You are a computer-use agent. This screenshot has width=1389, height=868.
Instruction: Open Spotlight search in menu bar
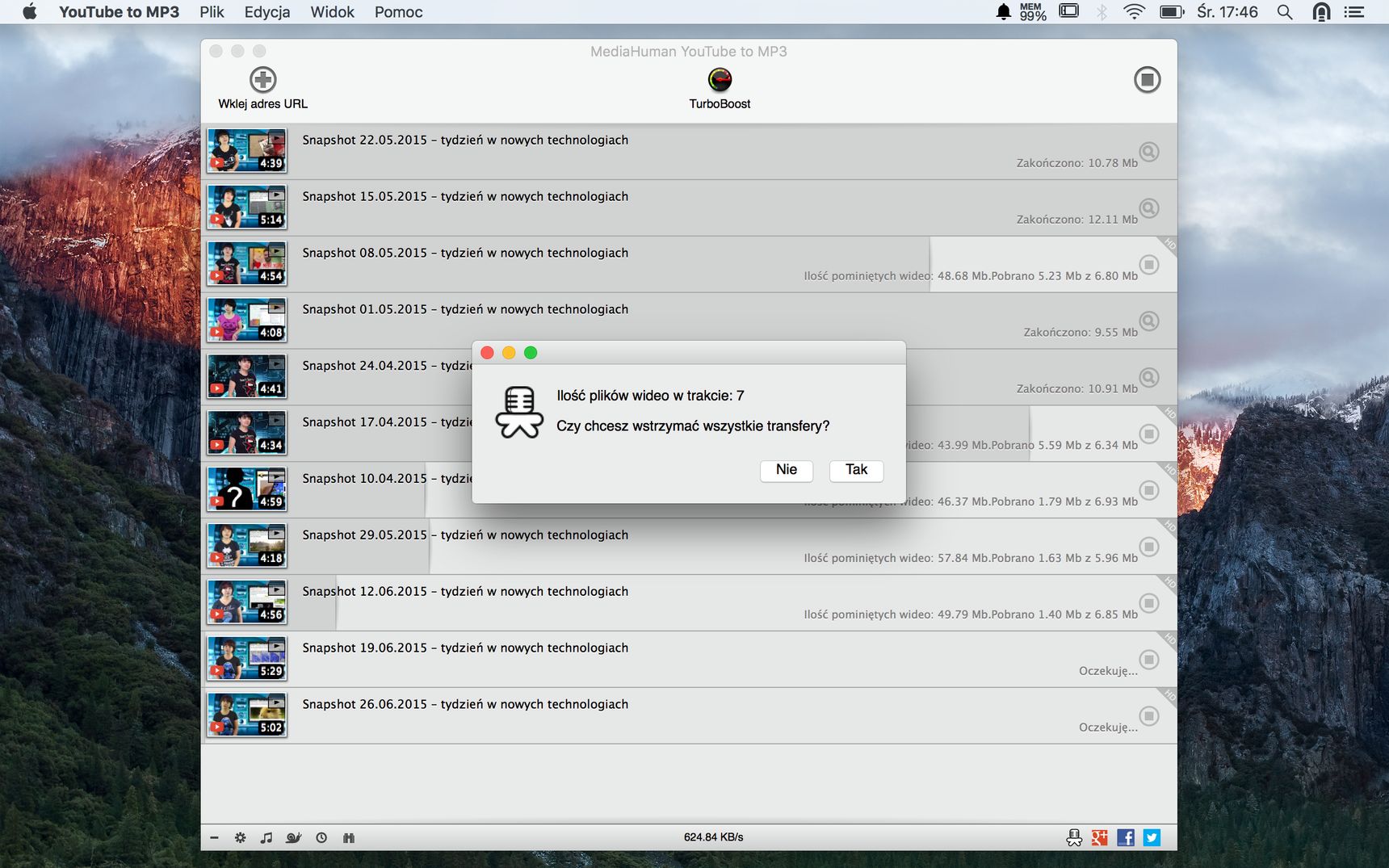click(x=1285, y=12)
